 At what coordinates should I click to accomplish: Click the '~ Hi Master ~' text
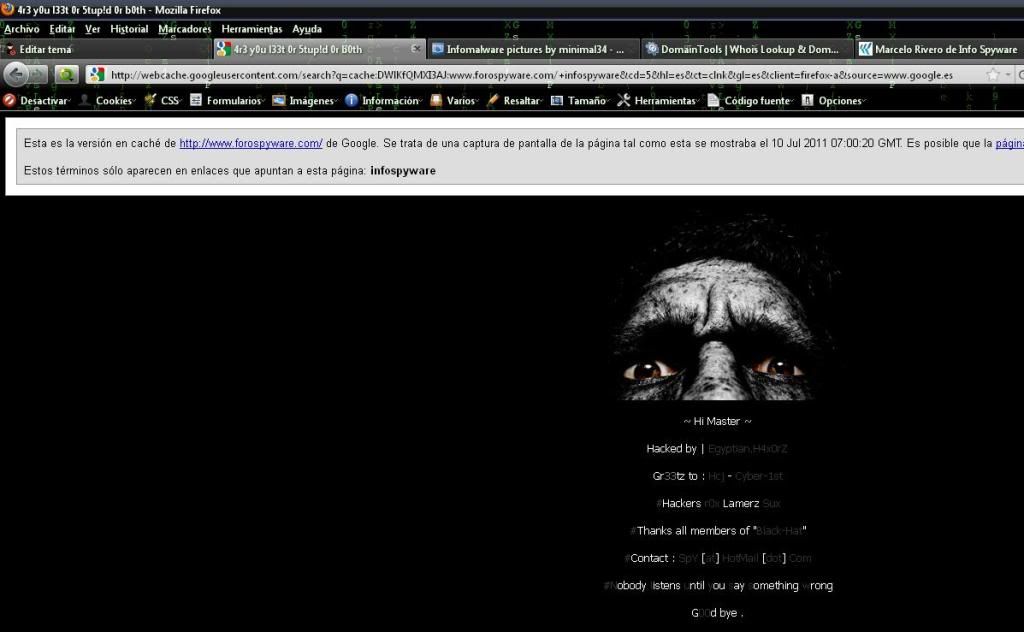point(718,421)
